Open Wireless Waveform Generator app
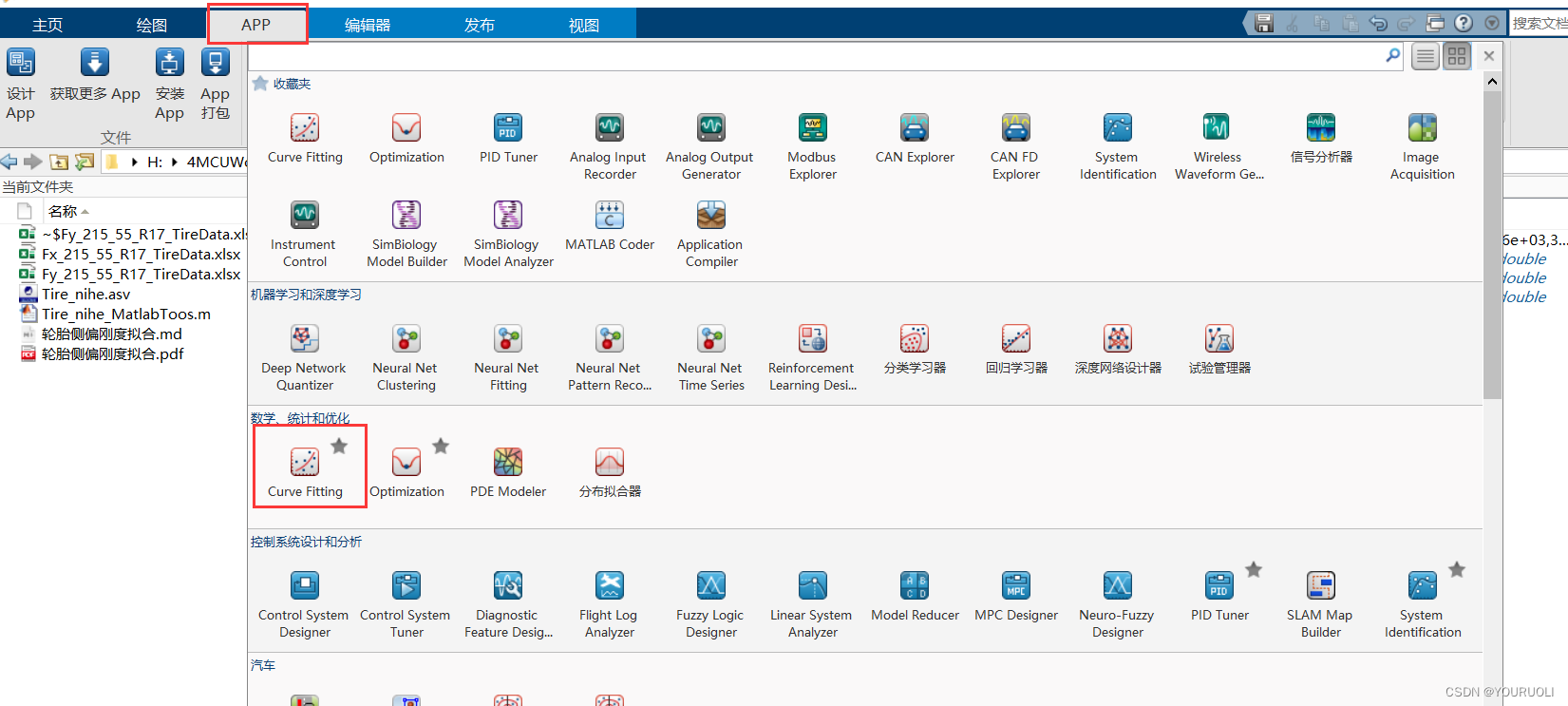This screenshot has width=1568, height=706. click(1219, 147)
